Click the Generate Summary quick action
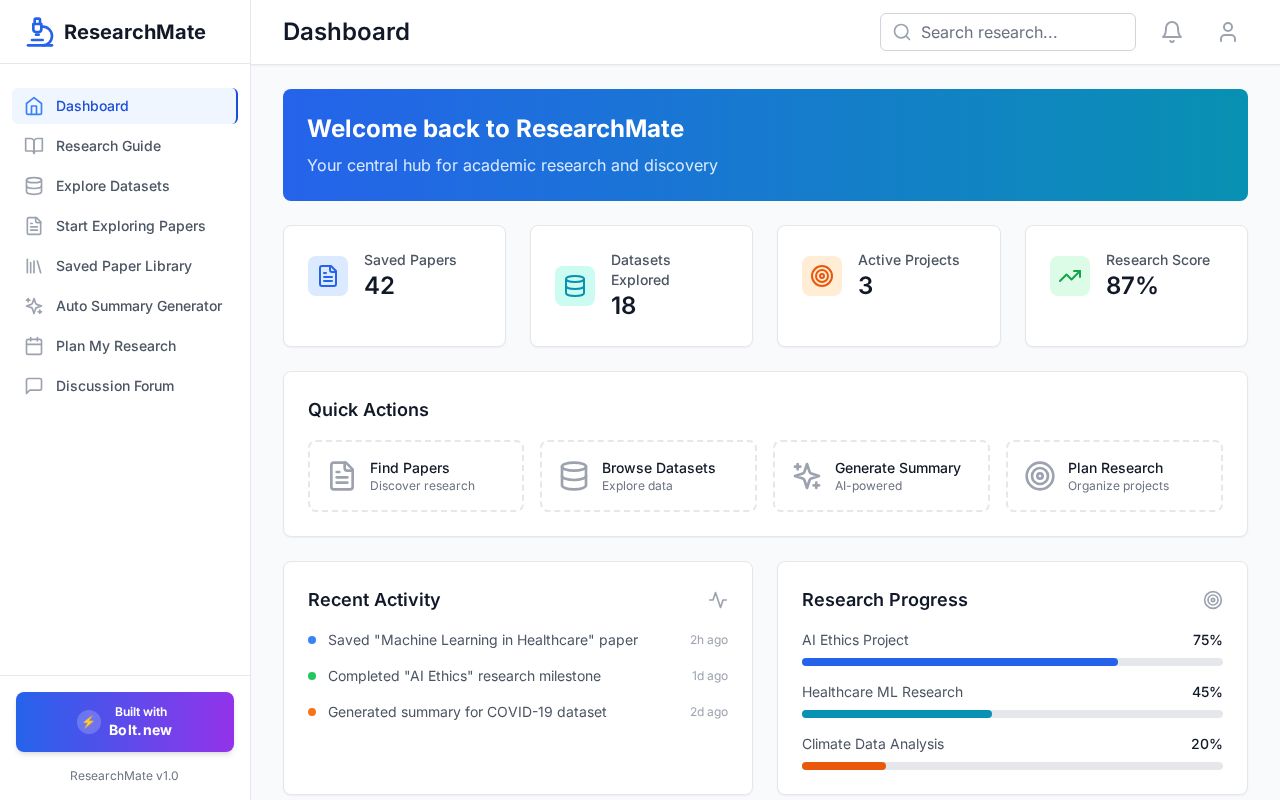Image resolution: width=1280 pixels, height=800 pixels. [881, 476]
